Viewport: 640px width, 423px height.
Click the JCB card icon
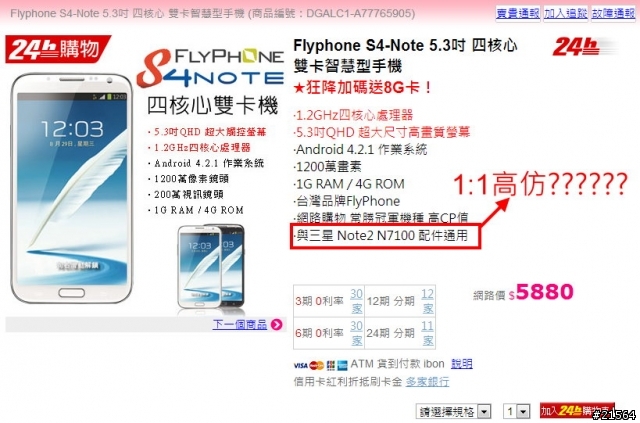(x=331, y=365)
